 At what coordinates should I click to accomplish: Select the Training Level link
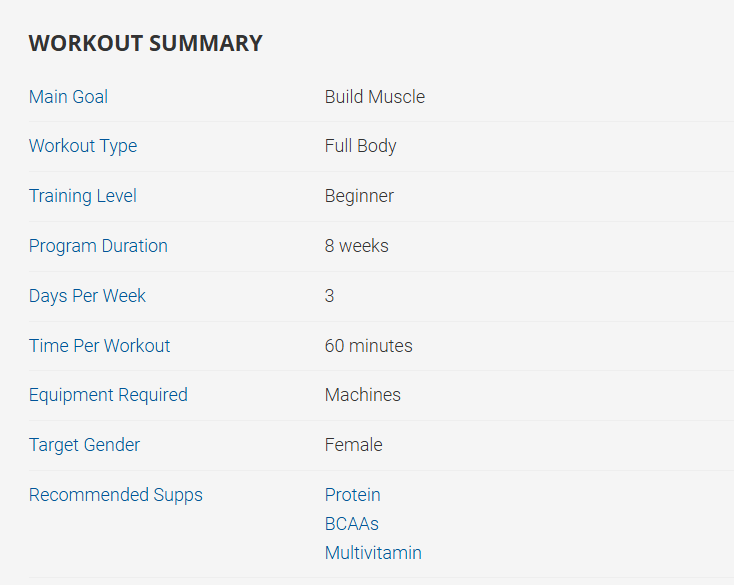pos(83,196)
